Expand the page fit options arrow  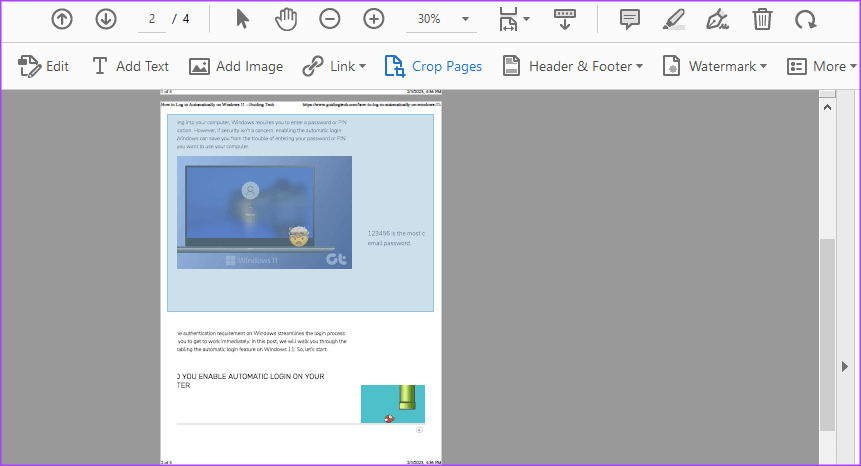pos(527,19)
